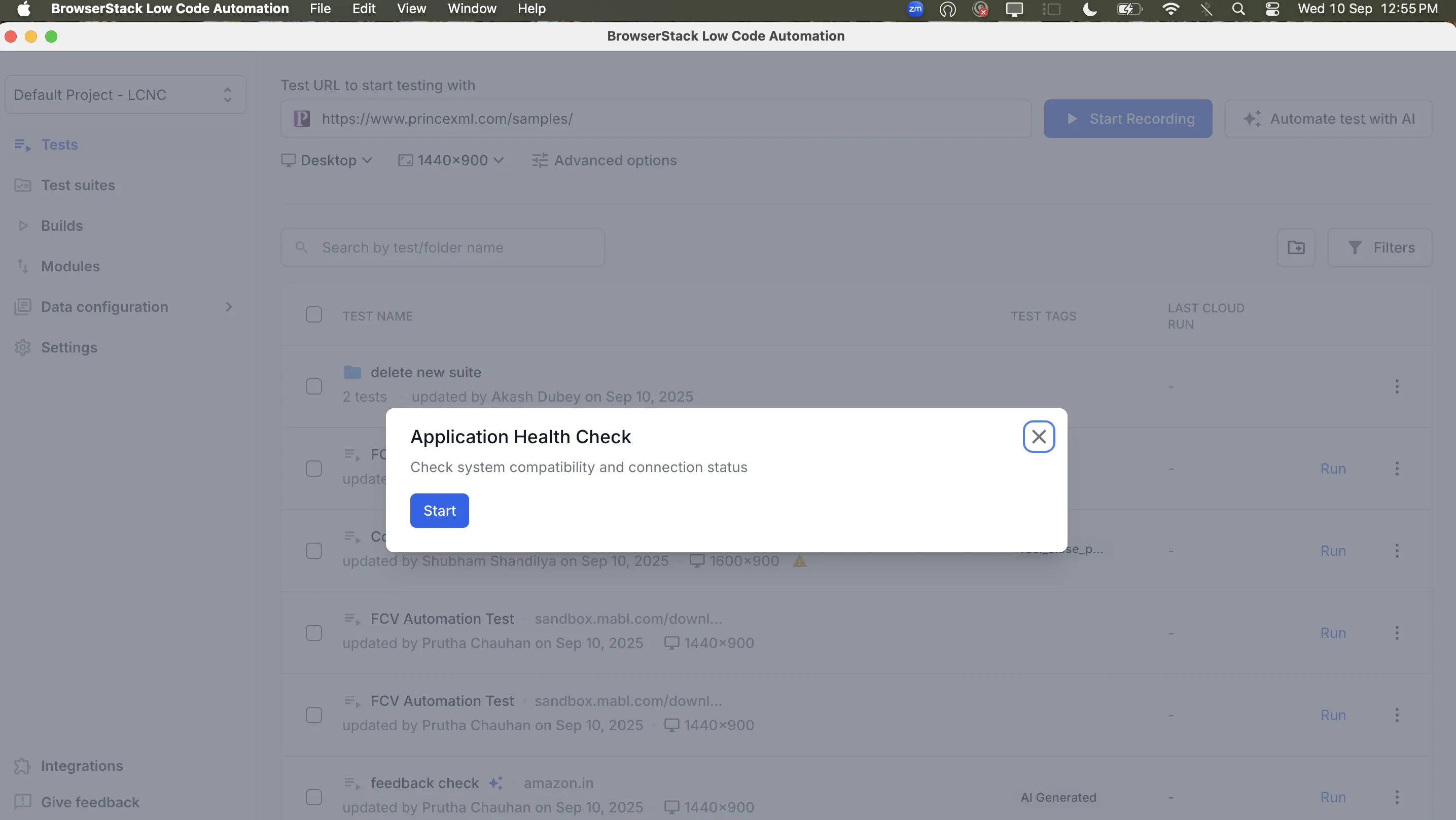Click the Zoom status icon in menu bar
Viewport: 1456px width, 820px height.
pos(915,9)
